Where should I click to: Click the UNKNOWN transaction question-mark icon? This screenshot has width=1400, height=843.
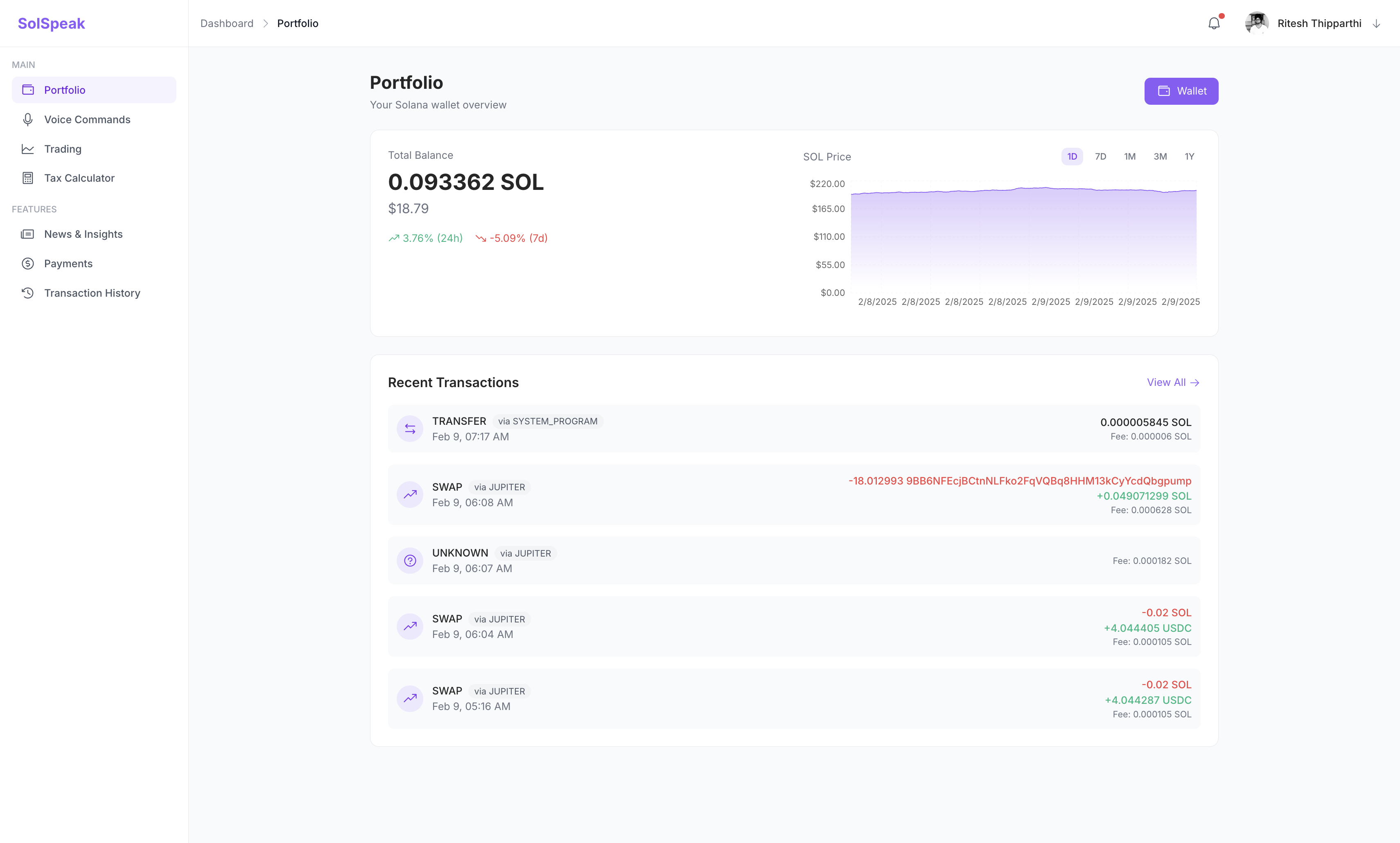(x=410, y=561)
